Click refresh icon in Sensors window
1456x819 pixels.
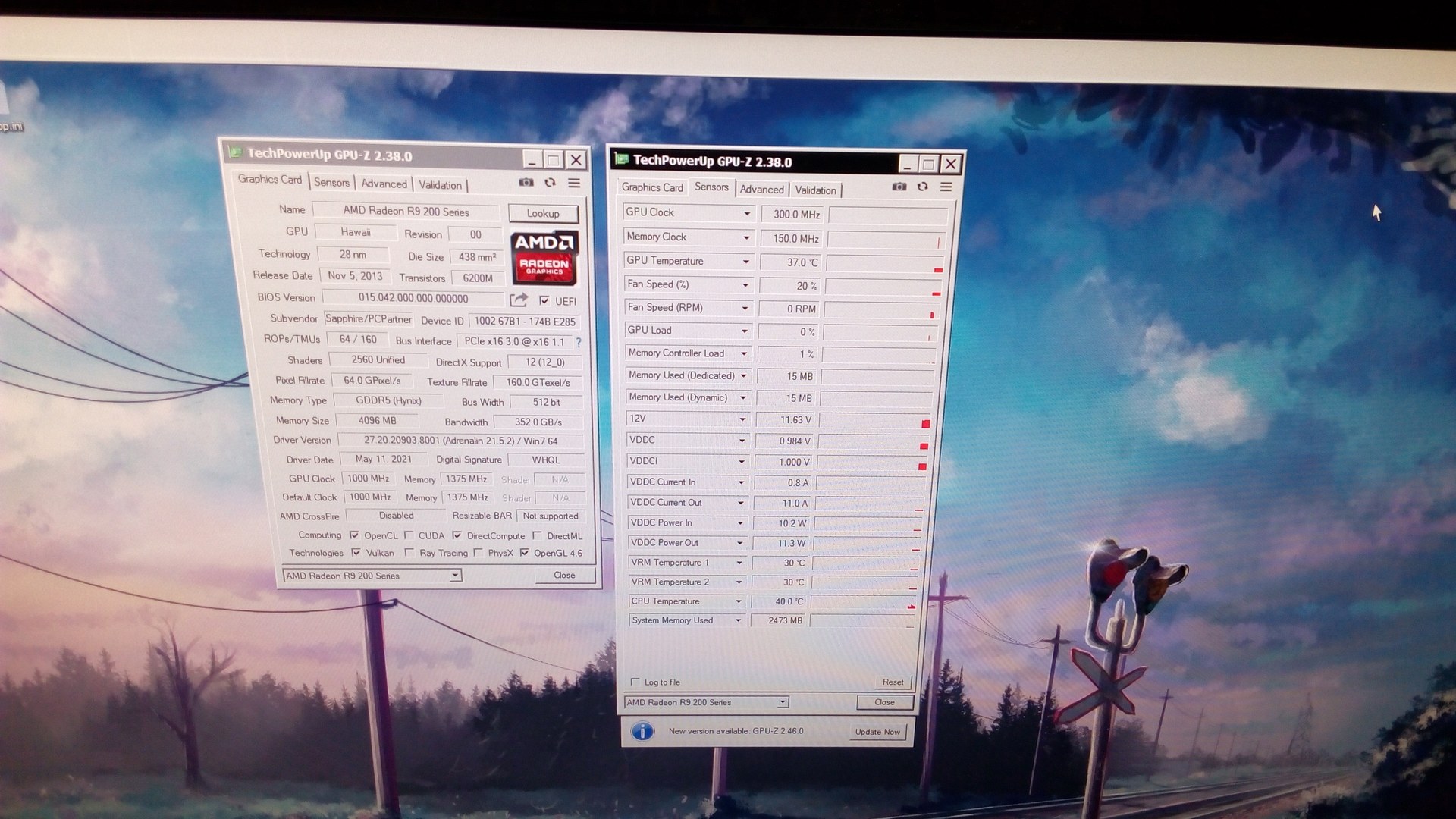click(x=922, y=187)
